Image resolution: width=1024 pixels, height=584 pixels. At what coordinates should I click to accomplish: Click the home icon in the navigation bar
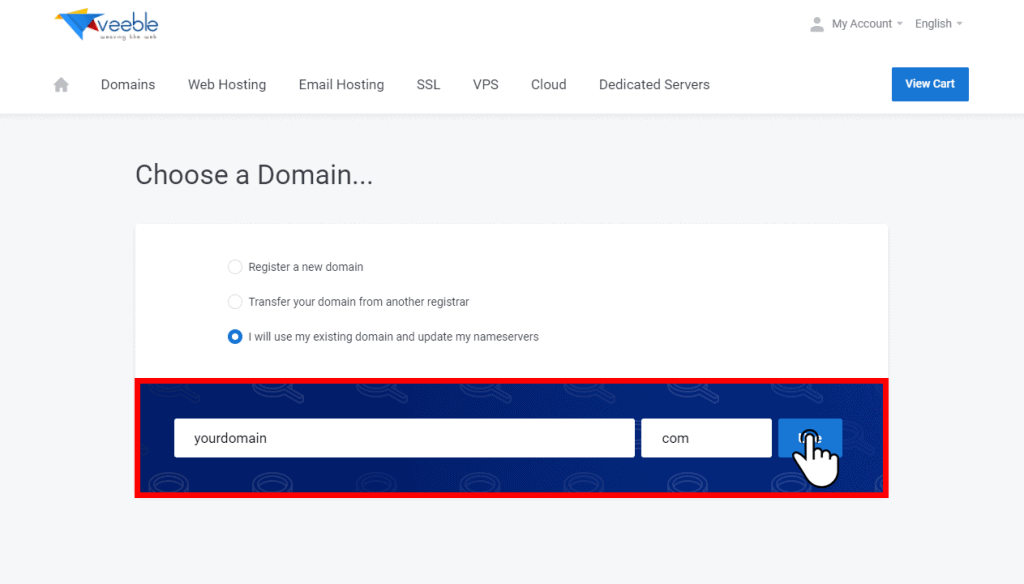point(60,84)
